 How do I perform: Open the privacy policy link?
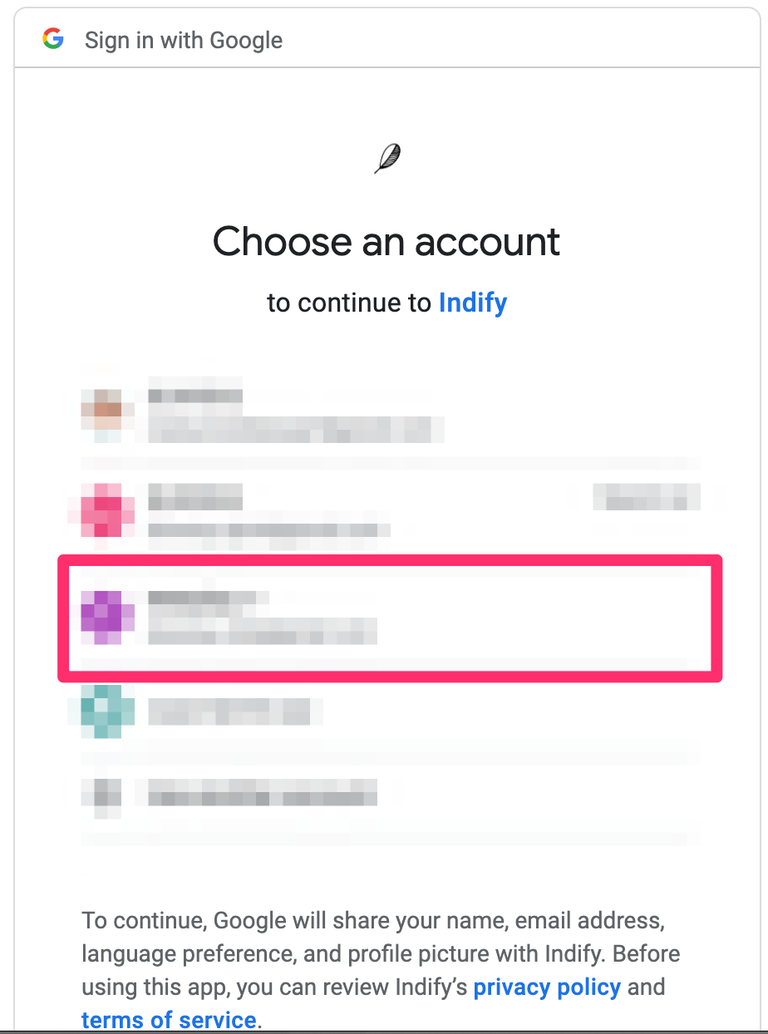coord(547,987)
